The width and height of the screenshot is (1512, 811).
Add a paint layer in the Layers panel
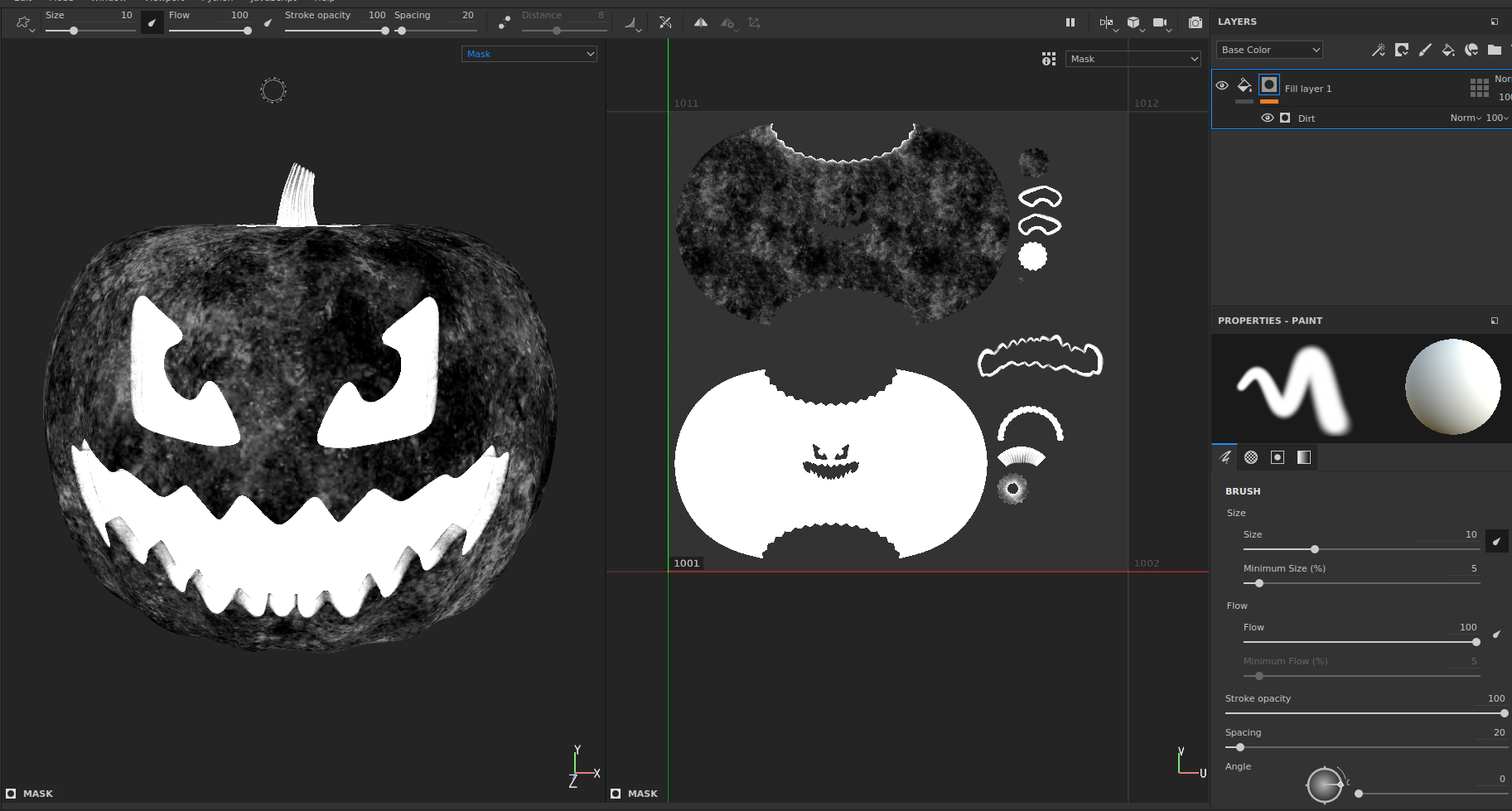[1425, 50]
